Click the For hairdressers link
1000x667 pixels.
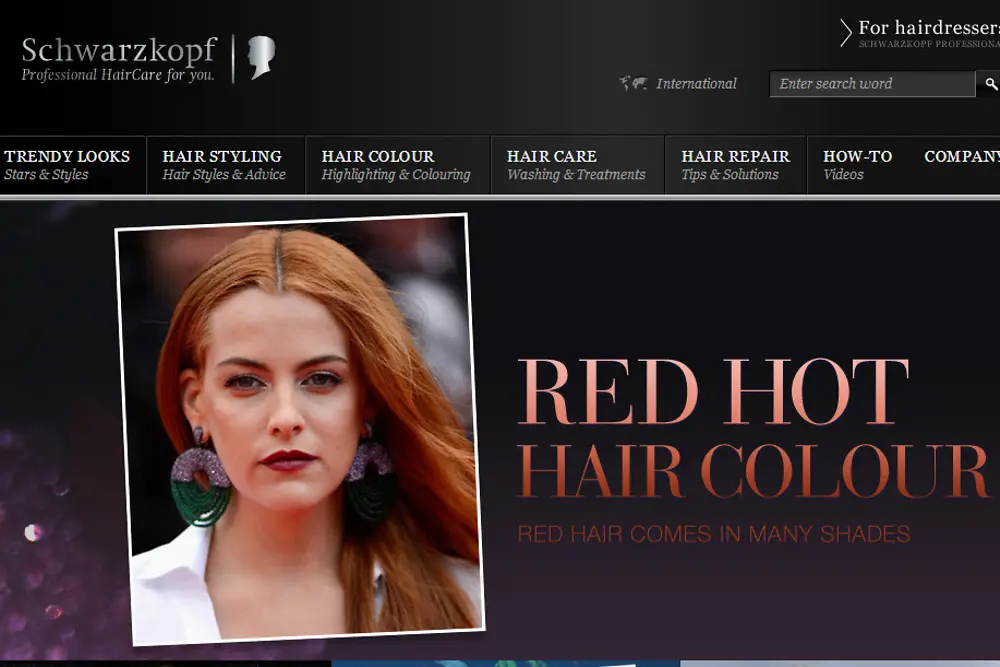point(928,29)
